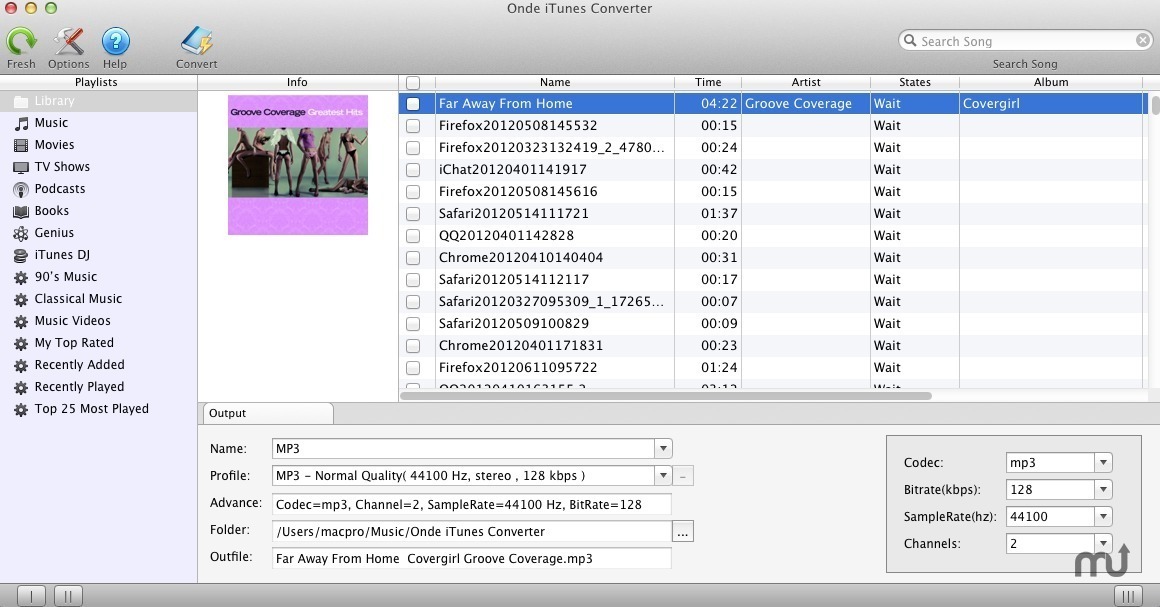
Task: Open the Codec dropdown
Action: (x=1102, y=463)
